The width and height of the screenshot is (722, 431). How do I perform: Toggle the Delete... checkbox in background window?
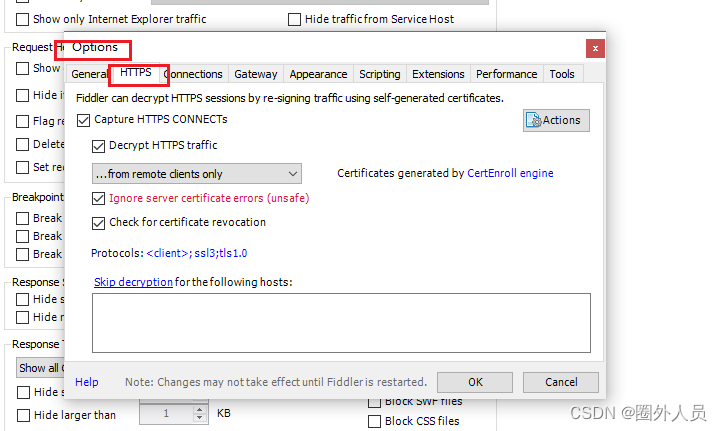point(22,145)
